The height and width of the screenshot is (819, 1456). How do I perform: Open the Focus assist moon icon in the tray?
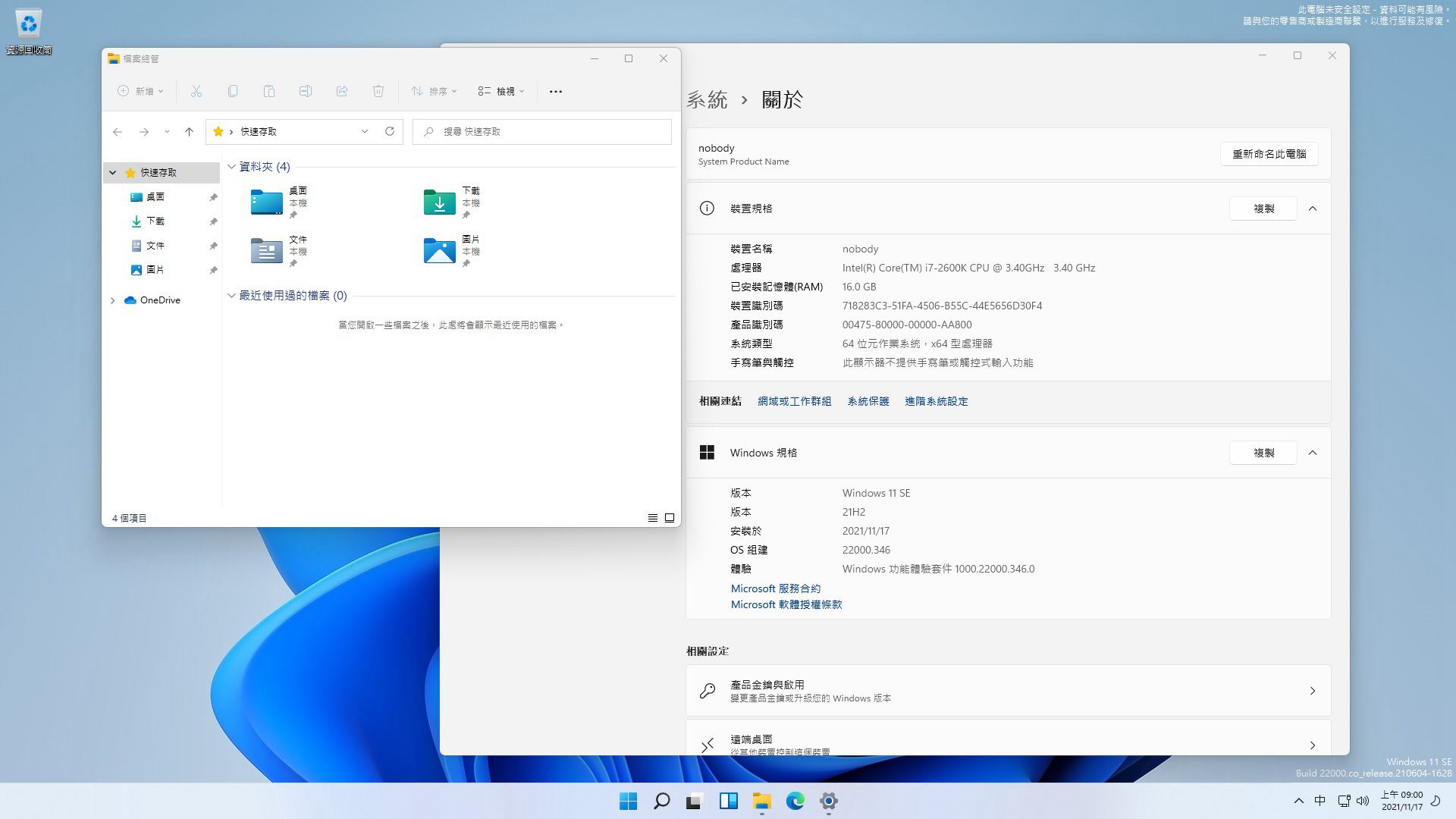pos(1436,801)
